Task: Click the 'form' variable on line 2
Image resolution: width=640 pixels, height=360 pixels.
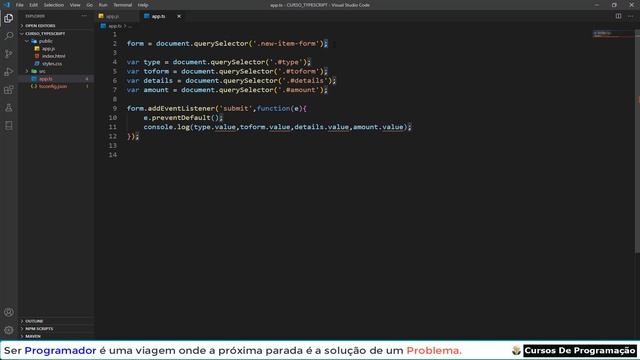Action: click(135, 44)
